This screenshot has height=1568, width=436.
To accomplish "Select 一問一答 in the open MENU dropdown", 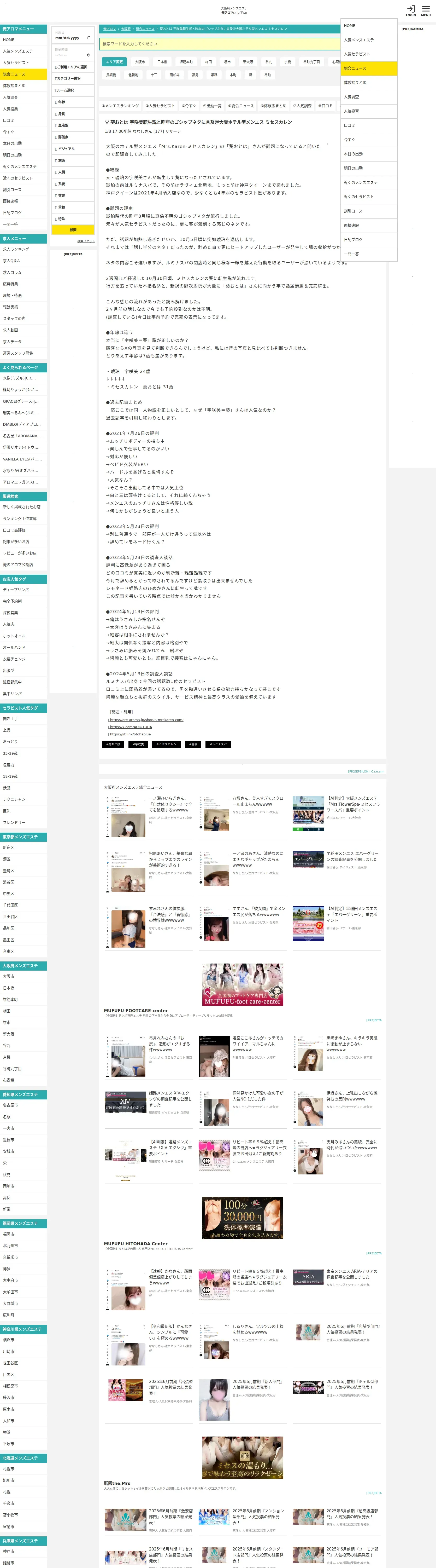I will [369, 254].
